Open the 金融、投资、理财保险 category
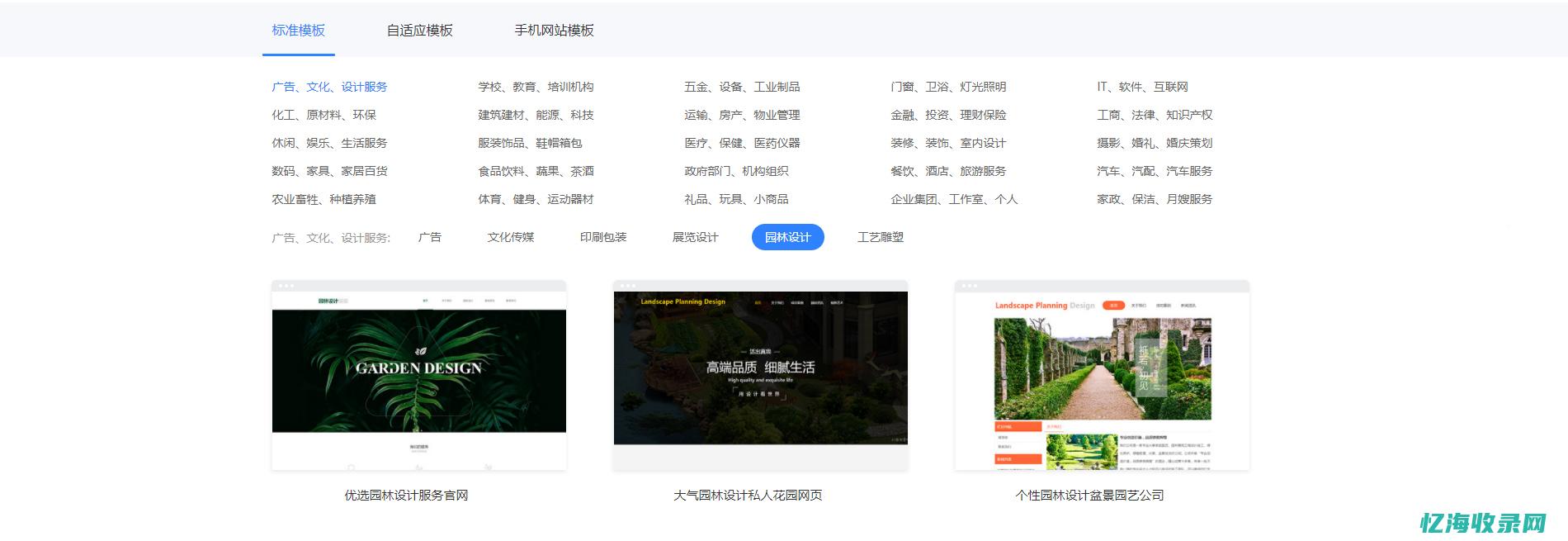 pyautogui.click(x=948, y=115)
